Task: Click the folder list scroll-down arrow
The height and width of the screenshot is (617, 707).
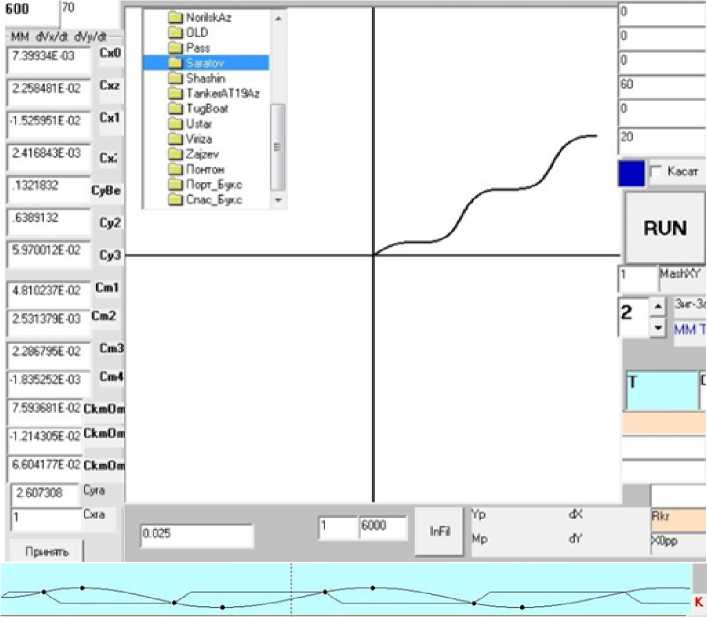Action: pos(278,200)
